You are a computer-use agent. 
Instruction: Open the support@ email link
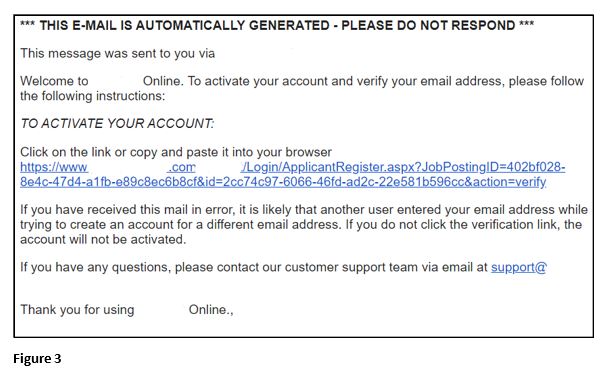[x=518, y=267]
